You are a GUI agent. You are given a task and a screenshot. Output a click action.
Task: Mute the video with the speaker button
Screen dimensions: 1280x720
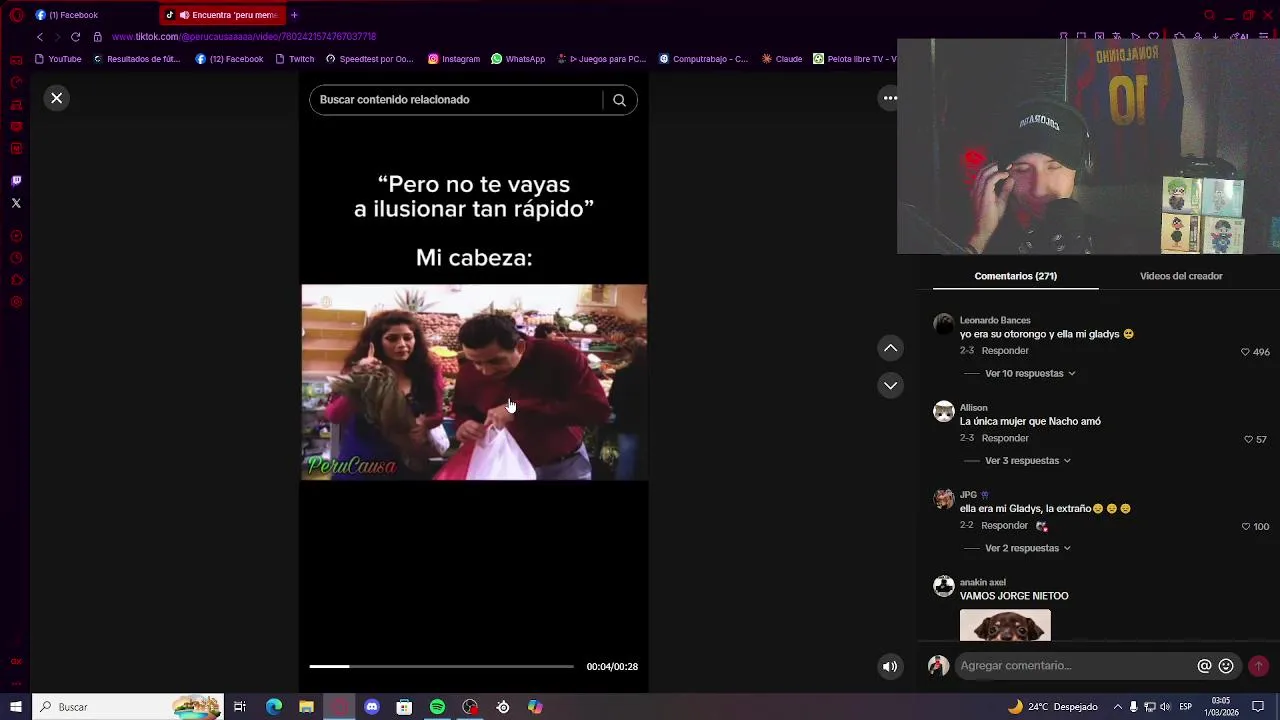[x=890, y=666]
